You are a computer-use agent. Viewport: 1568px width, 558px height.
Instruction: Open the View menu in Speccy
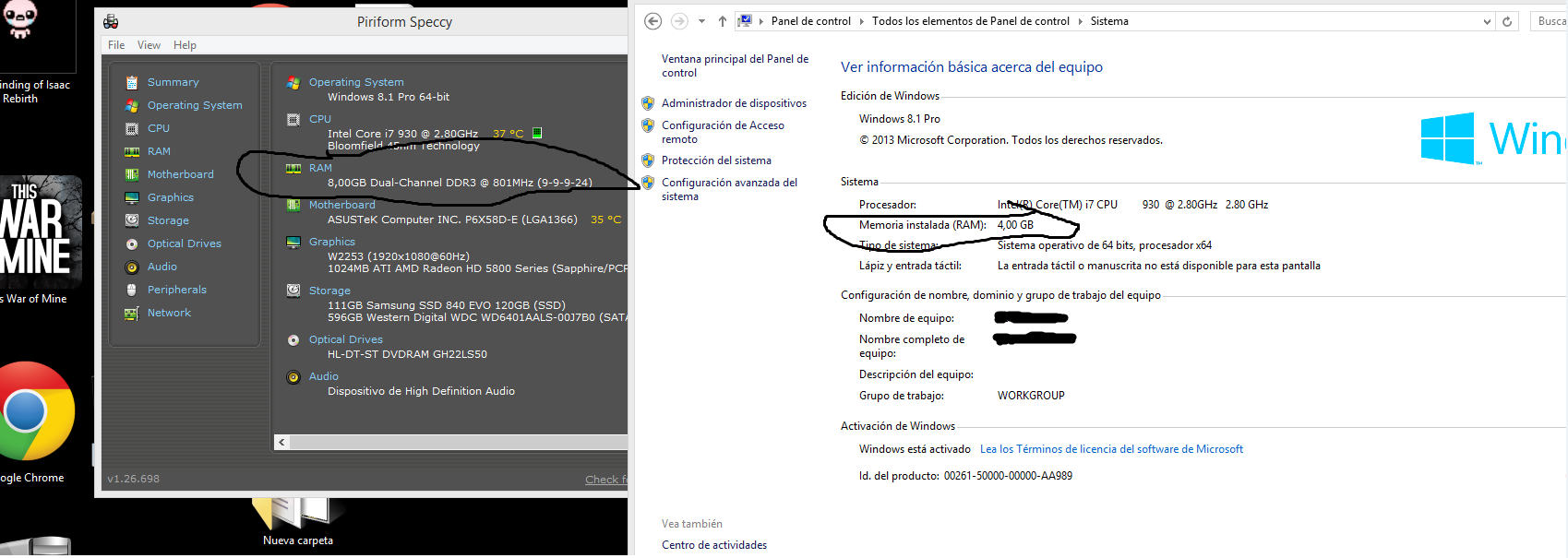149,45
